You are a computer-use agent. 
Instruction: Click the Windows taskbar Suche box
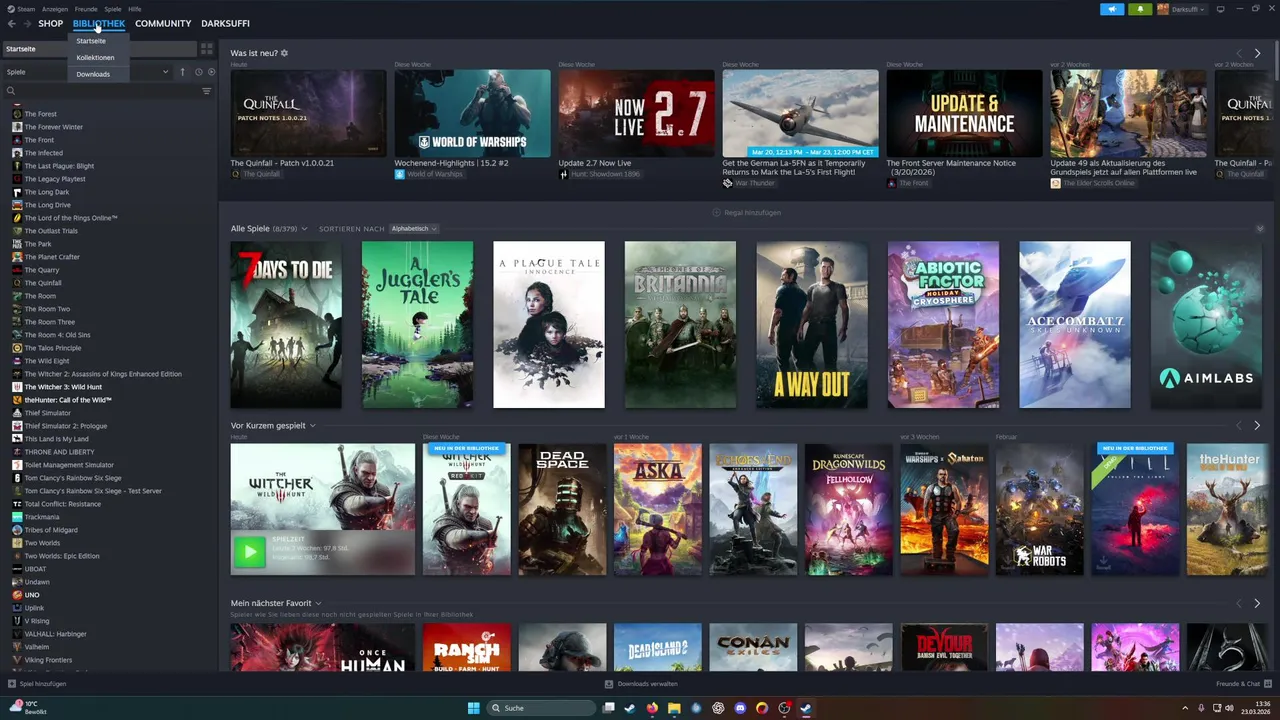point(541,708)
